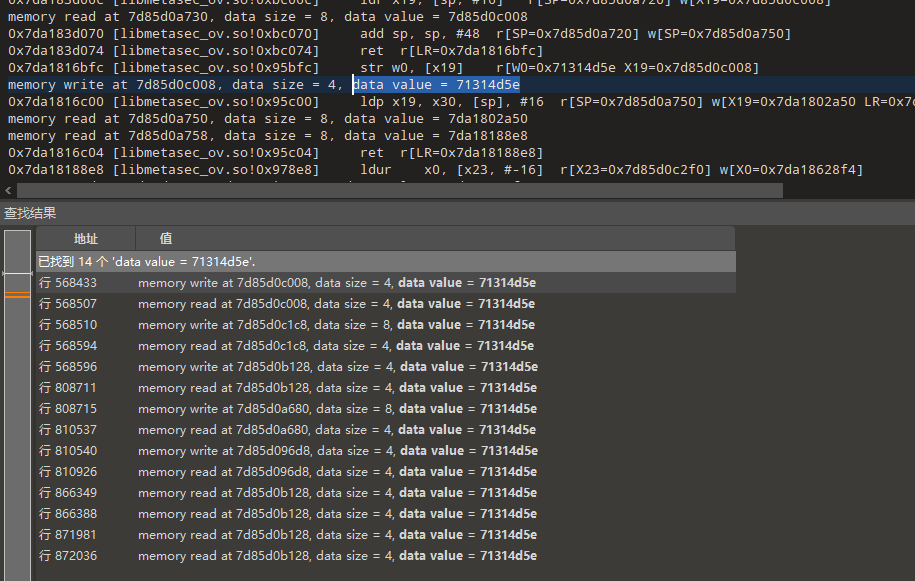Pick the result at line 568596
This screenshot has height=581, width=915.
[68, 367]
